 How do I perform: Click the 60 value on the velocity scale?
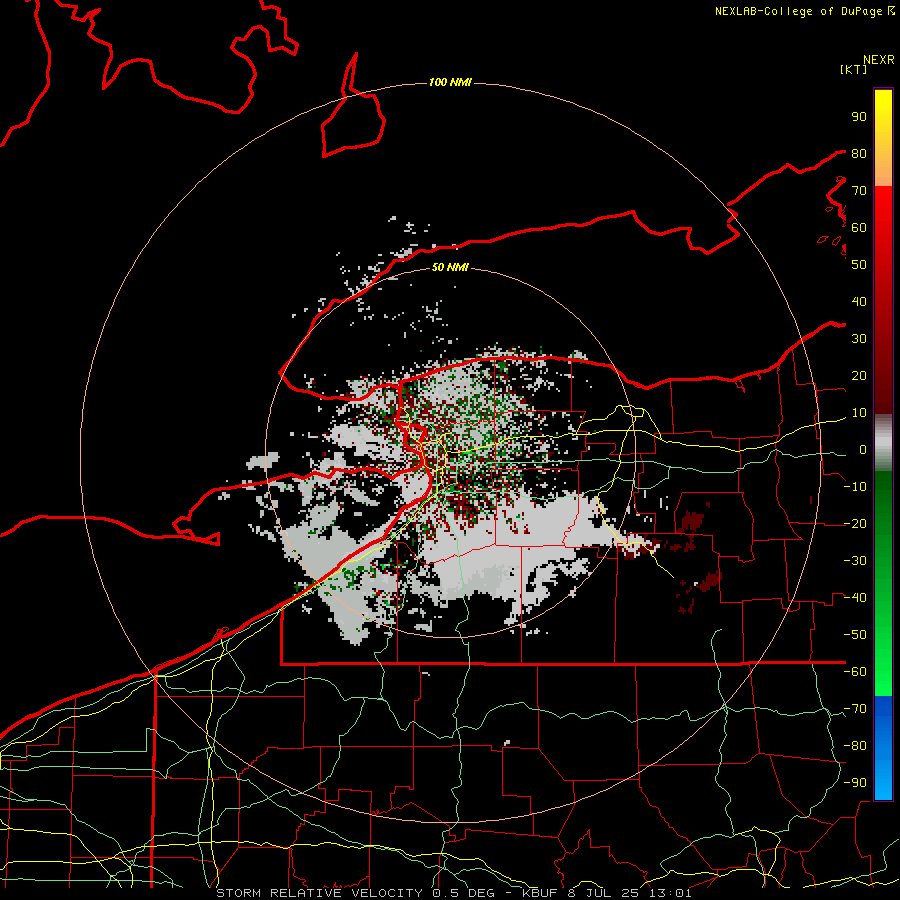click(x=859, y=227)
